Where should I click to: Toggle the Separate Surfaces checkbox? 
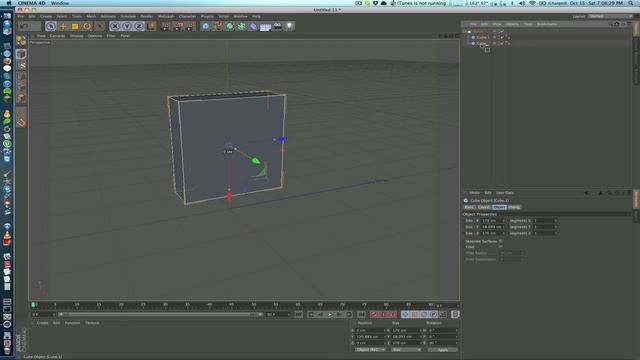500,241
